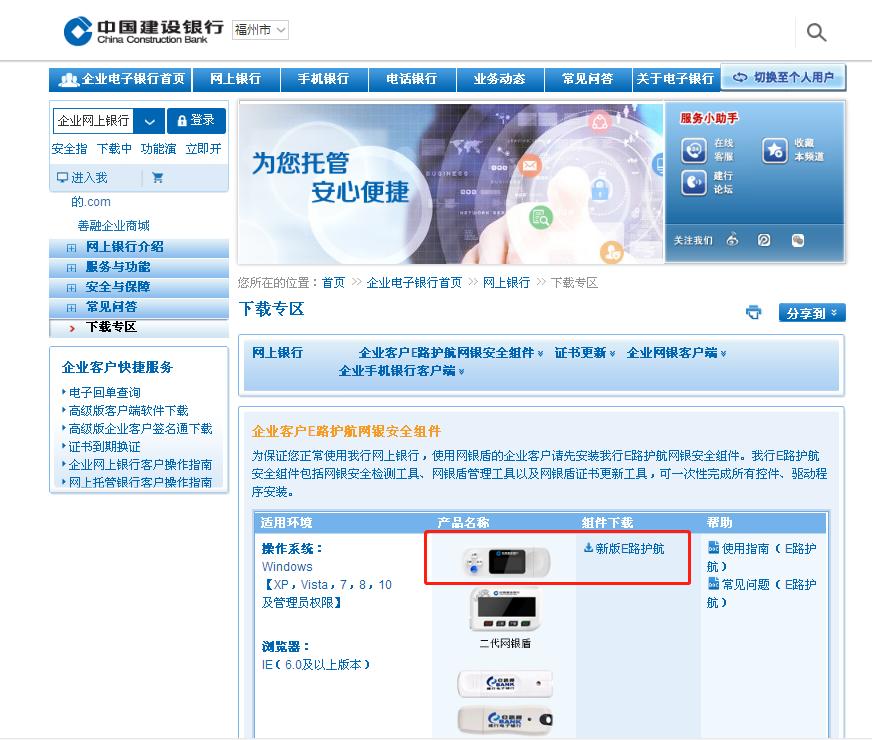
Task: Open the 福州市 city selector
Action: pyautogui.click(x=258, y=29)
